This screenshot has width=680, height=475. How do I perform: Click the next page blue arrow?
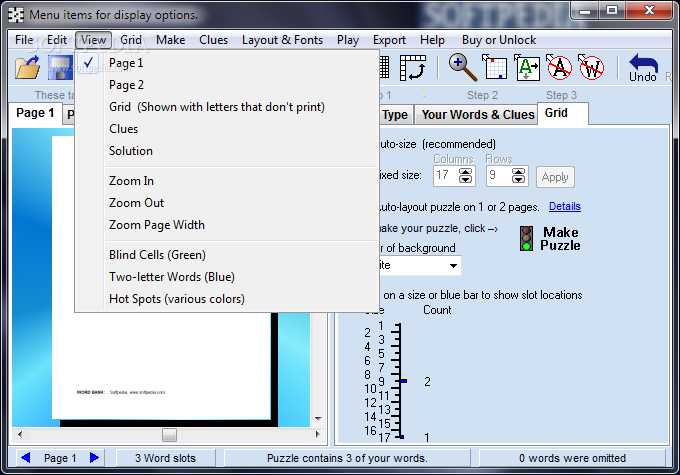[x=94, y=457]
